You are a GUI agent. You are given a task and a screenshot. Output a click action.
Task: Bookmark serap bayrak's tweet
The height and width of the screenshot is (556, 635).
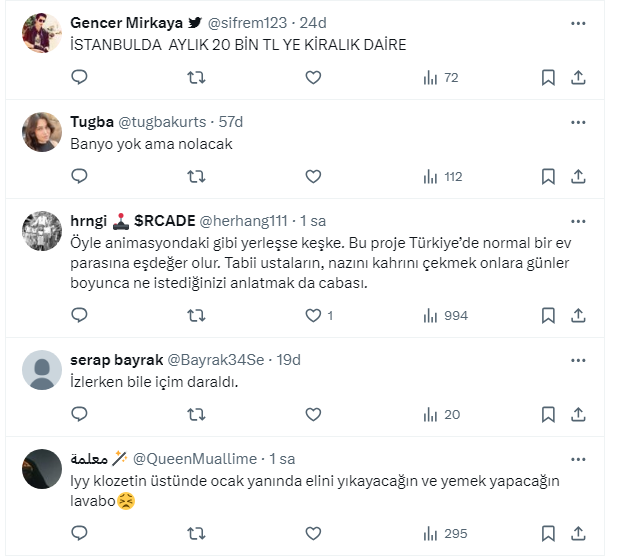548,414
